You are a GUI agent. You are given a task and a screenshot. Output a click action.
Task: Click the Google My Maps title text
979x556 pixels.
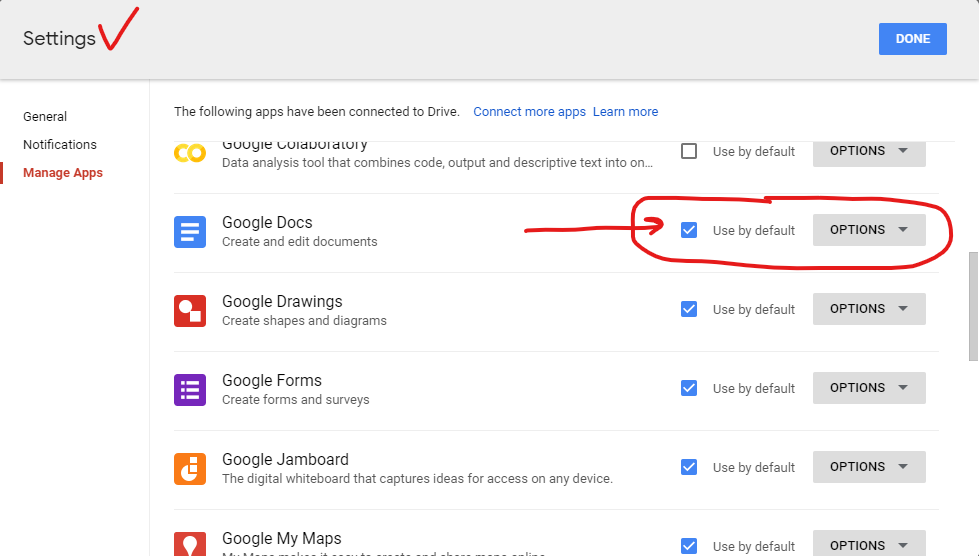pyautogui.click(x=282, y=539)
